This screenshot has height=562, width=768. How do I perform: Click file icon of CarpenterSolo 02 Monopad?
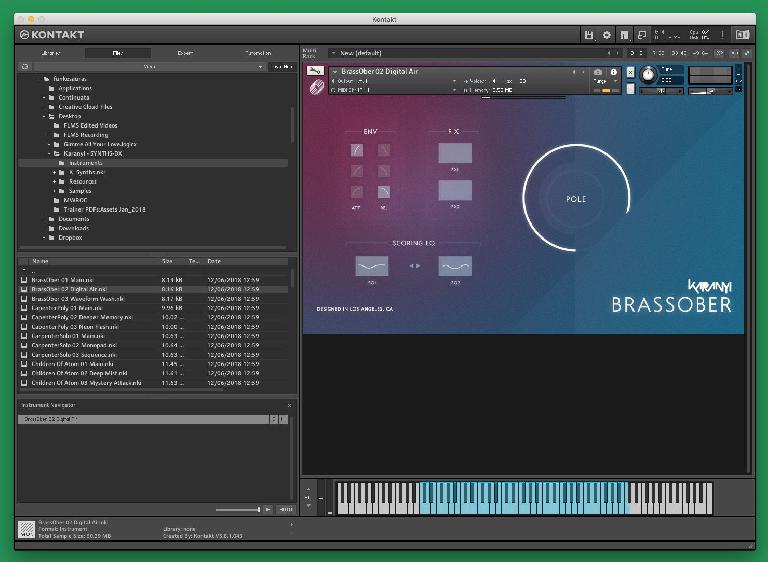click(x=24, y=345)
